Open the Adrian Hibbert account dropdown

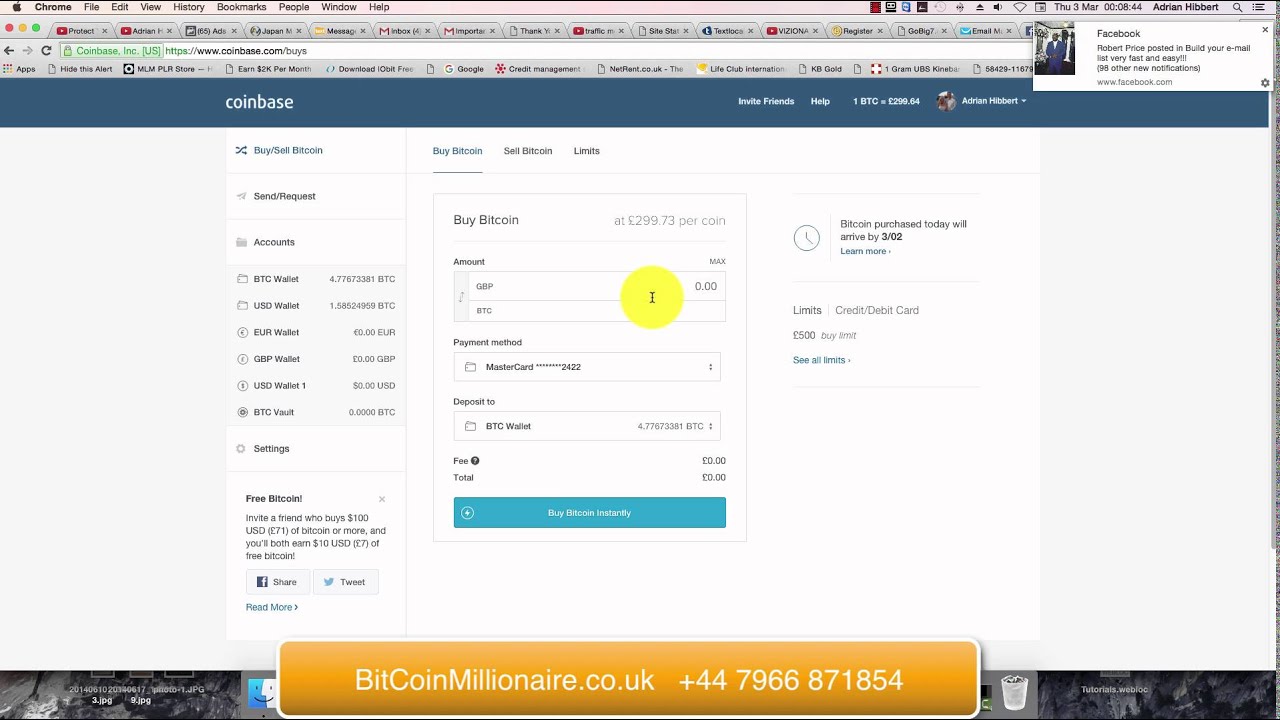click(x=981, y=101)
